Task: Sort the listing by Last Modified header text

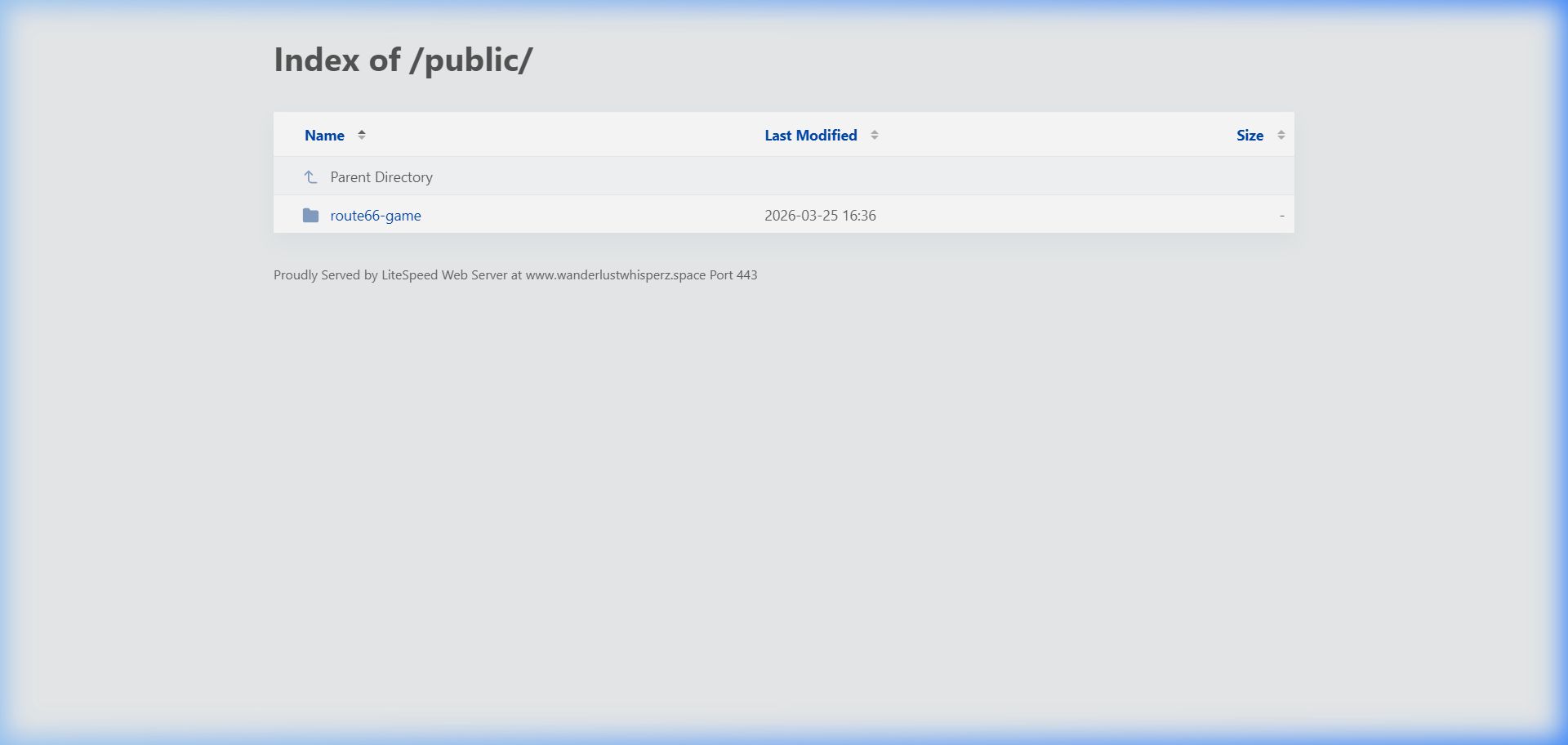Action: tap(811, 136)
